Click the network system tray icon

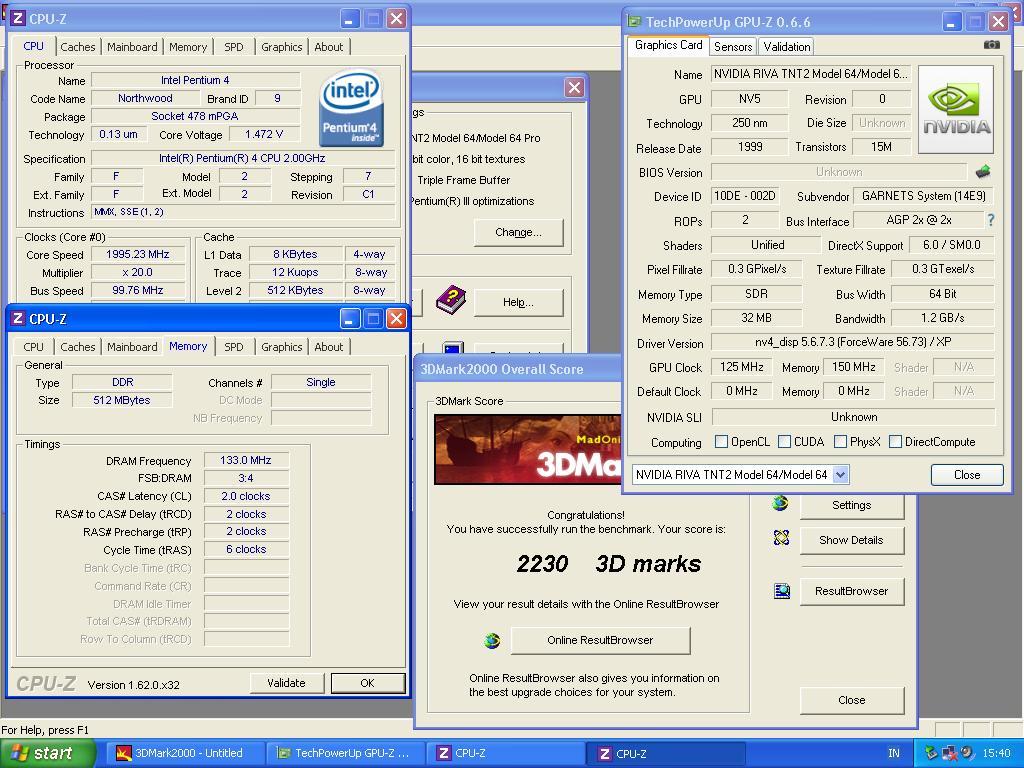point(950,753)
